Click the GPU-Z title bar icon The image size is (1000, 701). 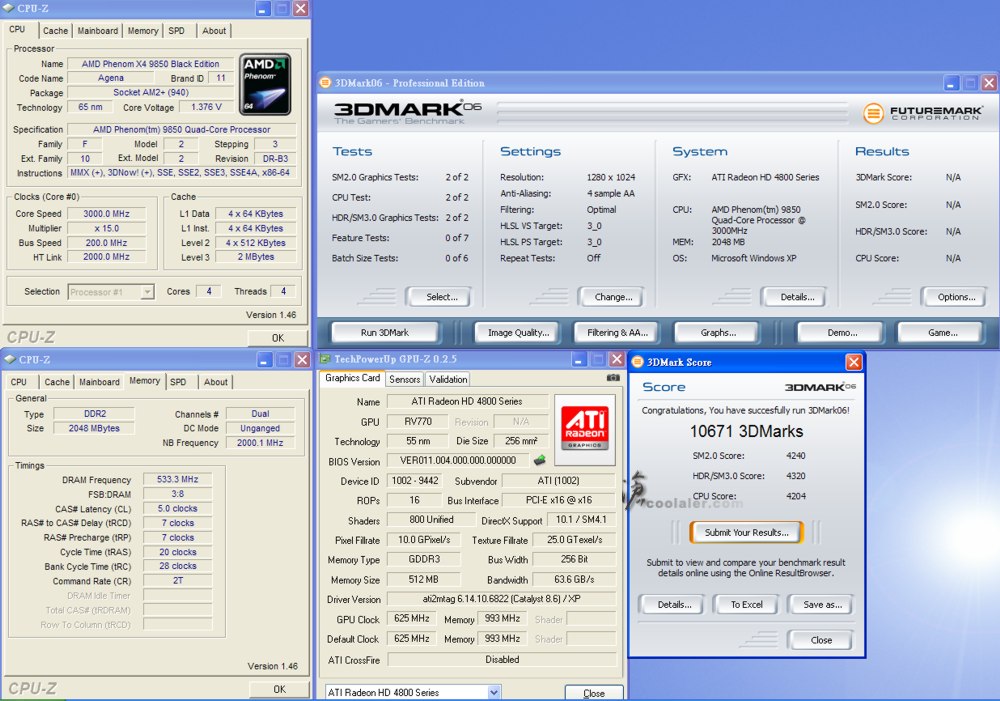(x=325, y=359)
